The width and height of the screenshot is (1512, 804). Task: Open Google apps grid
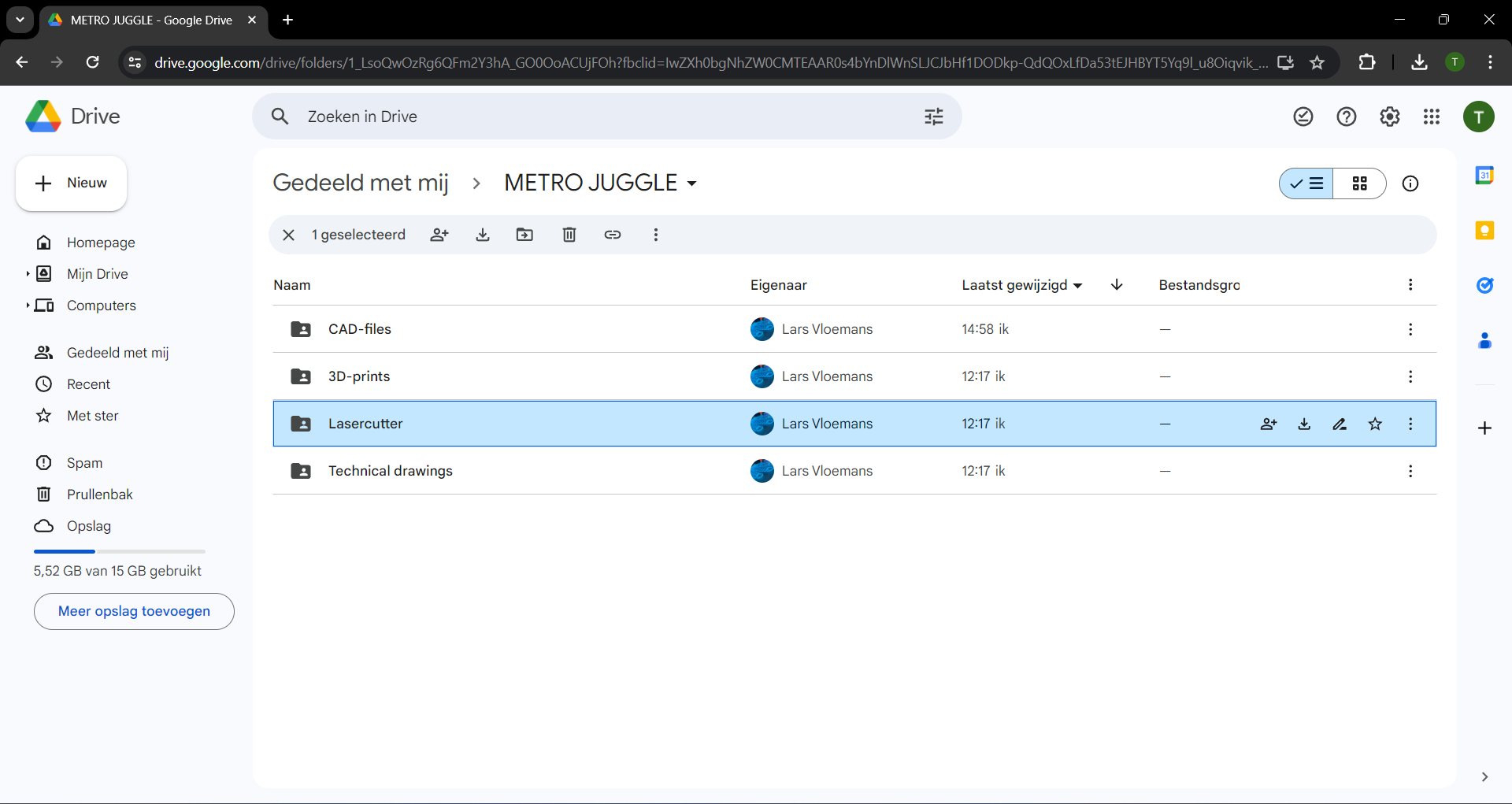[1432, 117]
